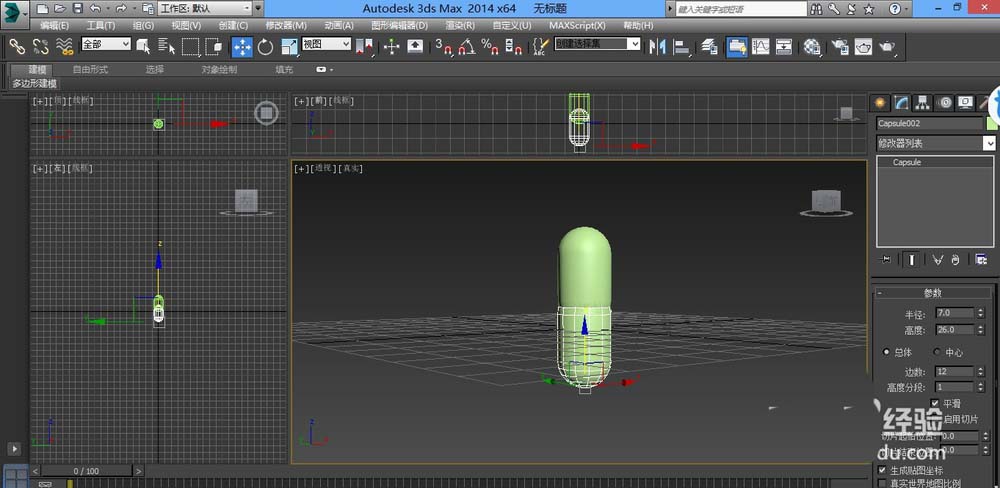Open the Curve Editor

761,47
